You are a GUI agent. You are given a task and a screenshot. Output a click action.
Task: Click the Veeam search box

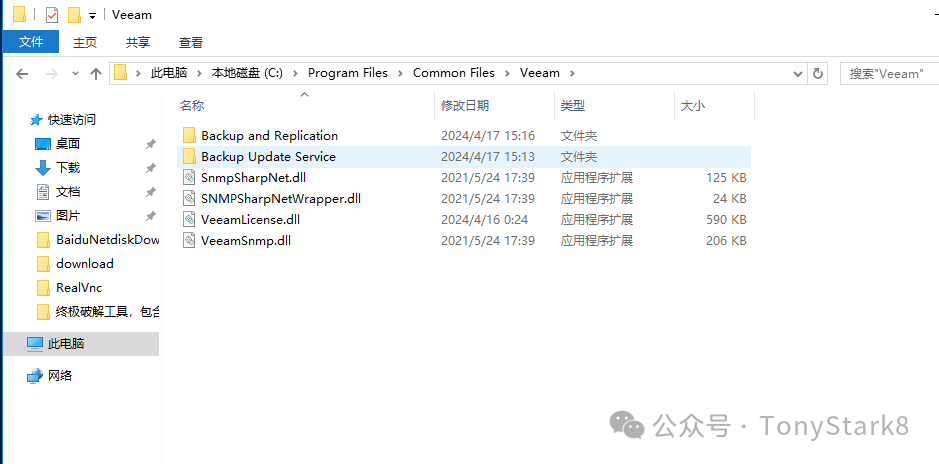click(x=889, y=74)
